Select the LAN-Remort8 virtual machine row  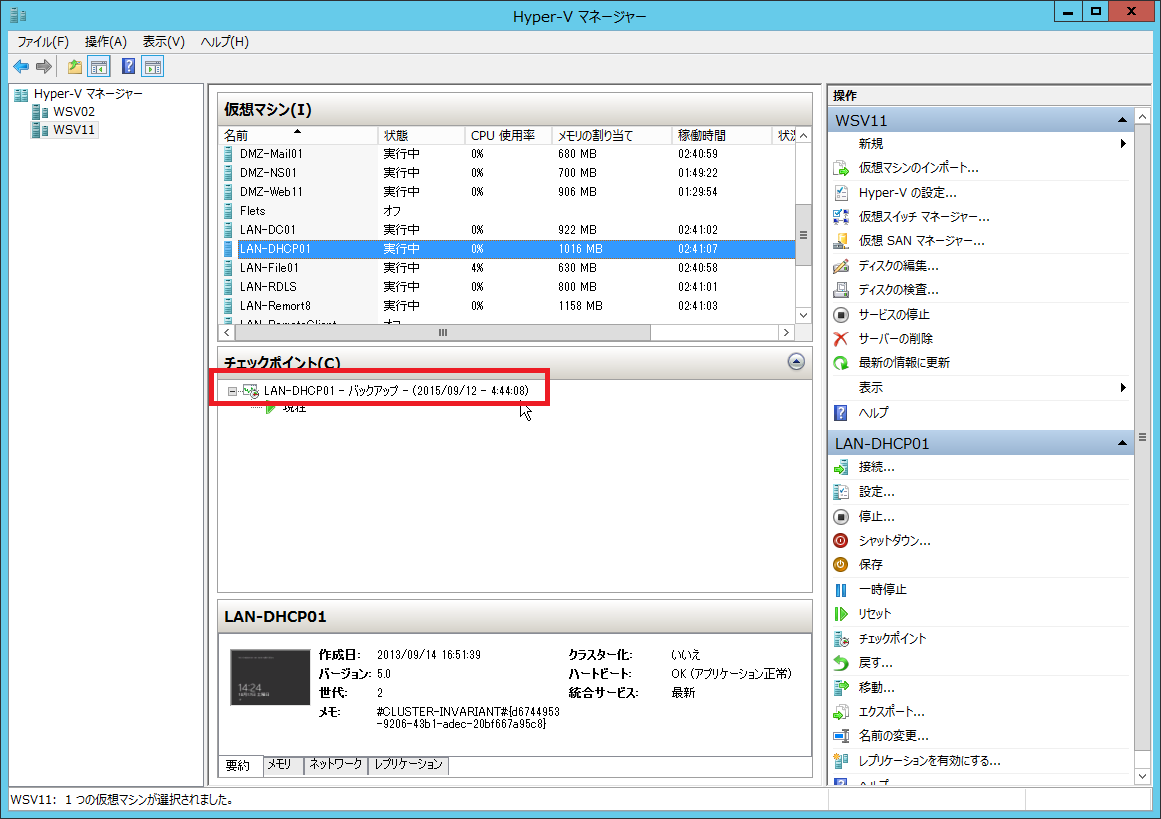[508, 306]
